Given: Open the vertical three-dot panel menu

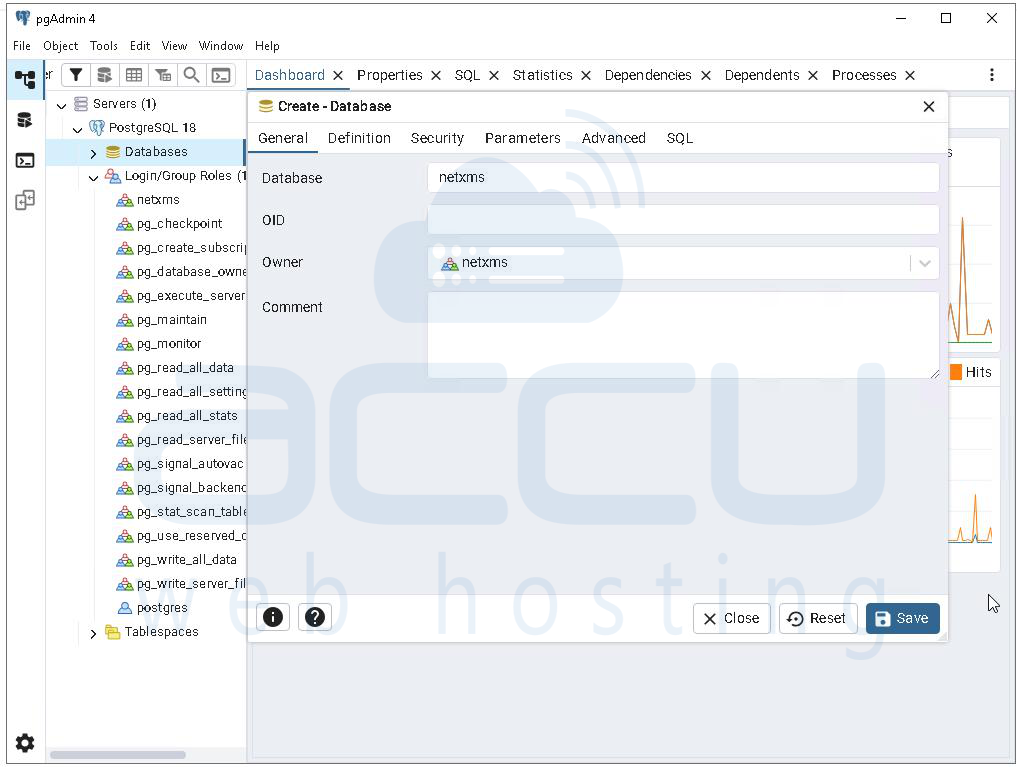Looking at the screenshot, I should 992,75.
